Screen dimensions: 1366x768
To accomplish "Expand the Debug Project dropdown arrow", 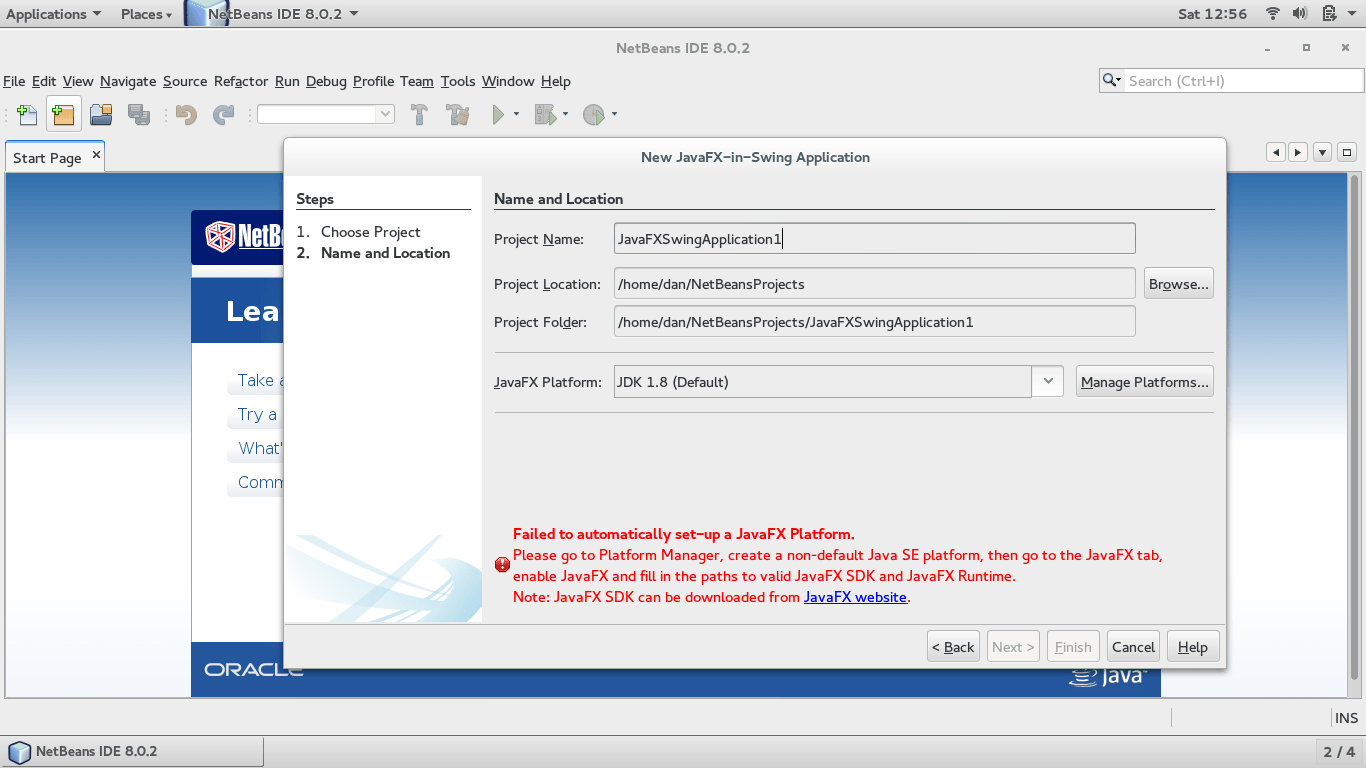I will (565, 114).
